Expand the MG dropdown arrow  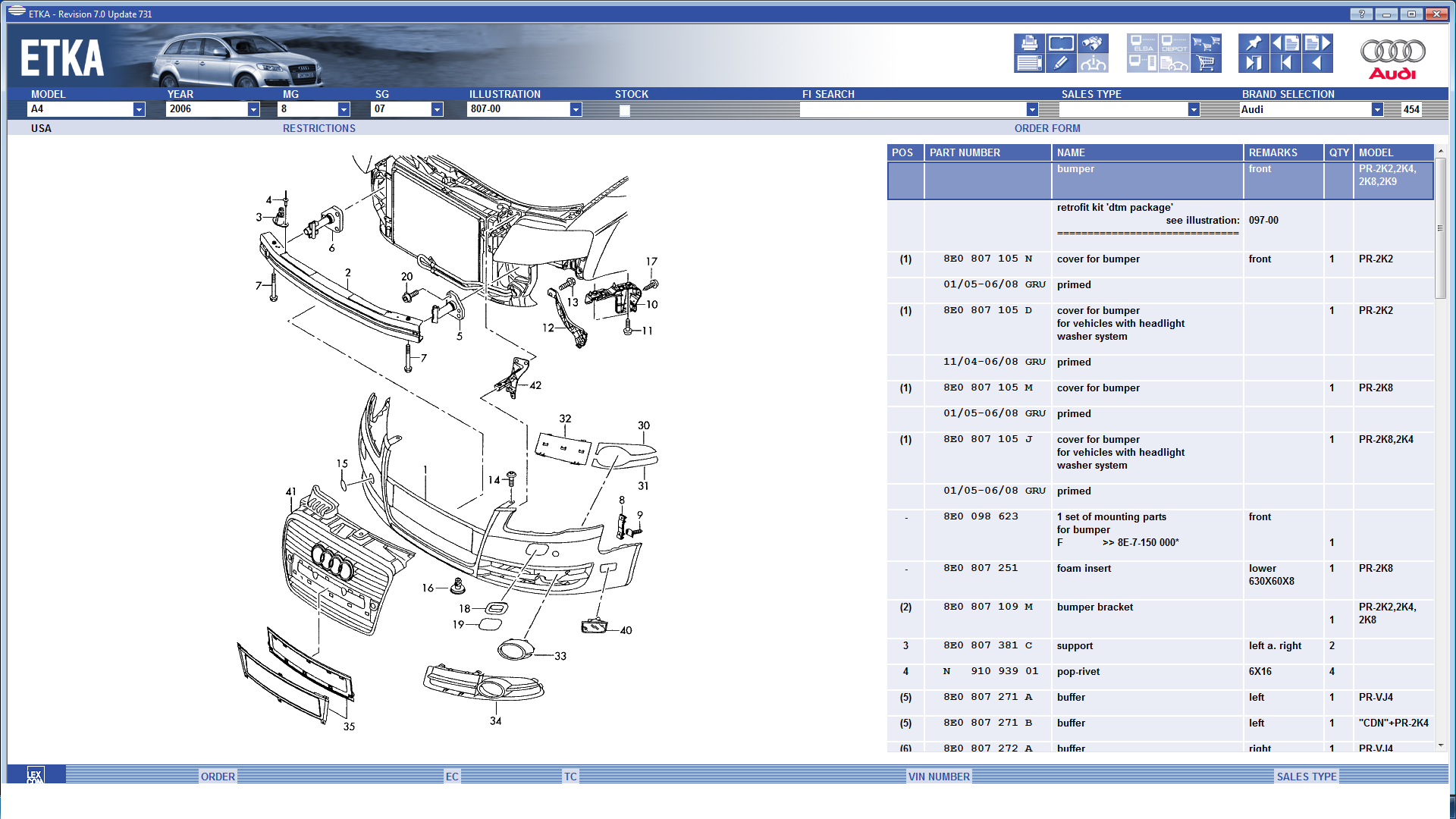click(344, 109)
